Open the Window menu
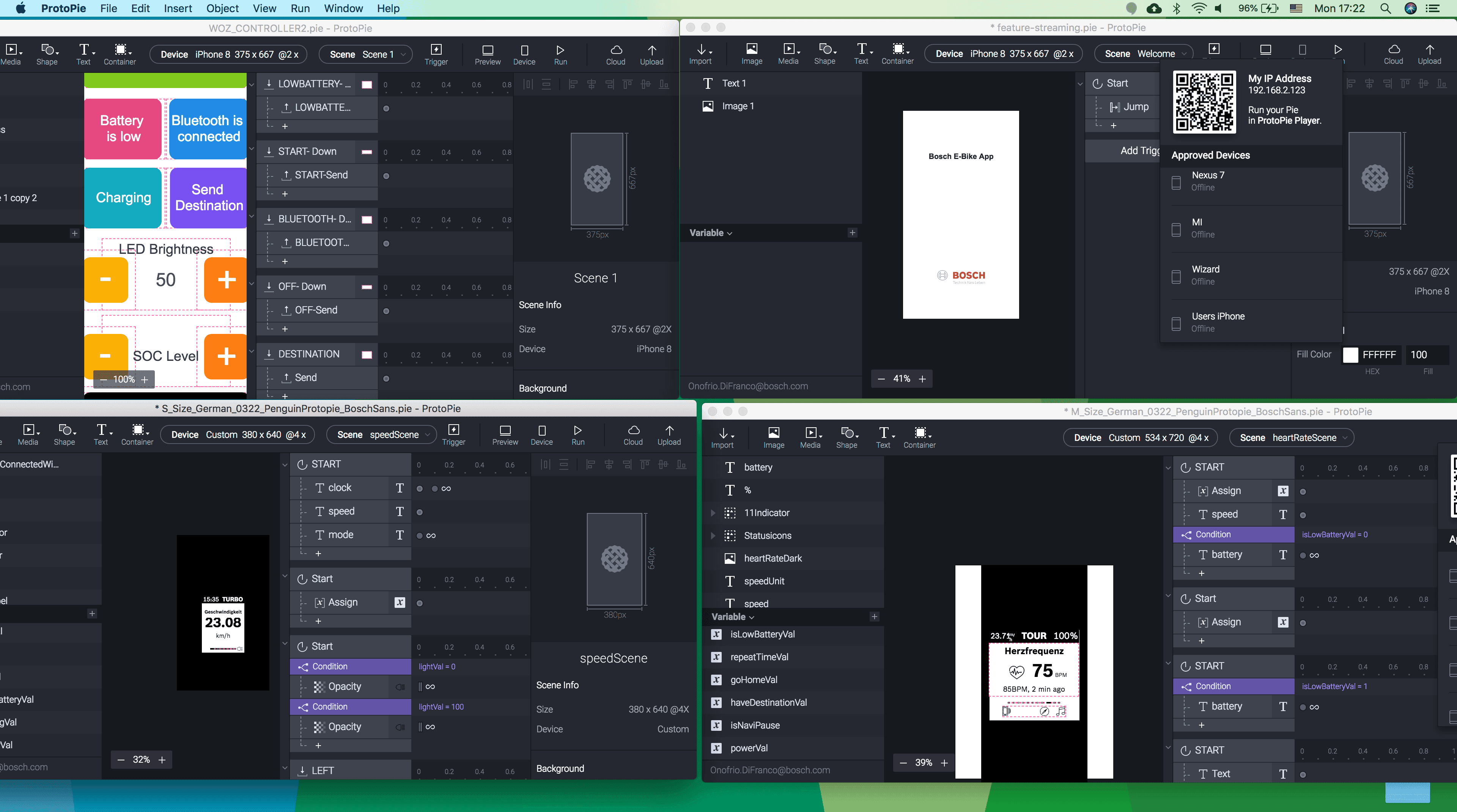This screenshot has width=1457, height=812. click(x=343, y=8)
